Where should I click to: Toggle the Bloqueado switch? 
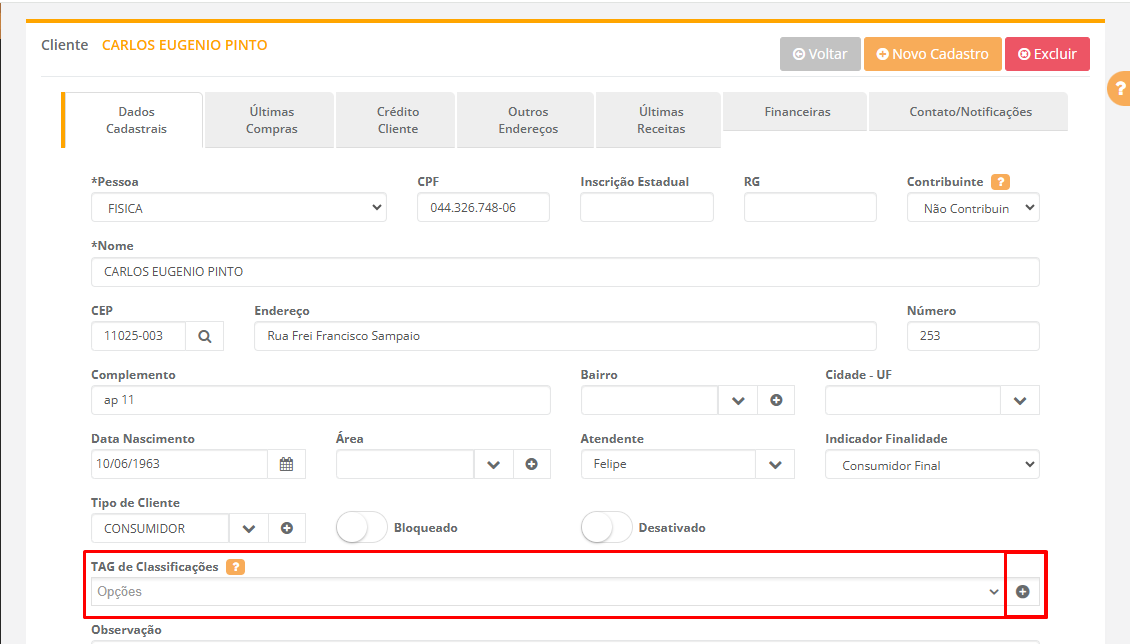click(x=361, y=527)
